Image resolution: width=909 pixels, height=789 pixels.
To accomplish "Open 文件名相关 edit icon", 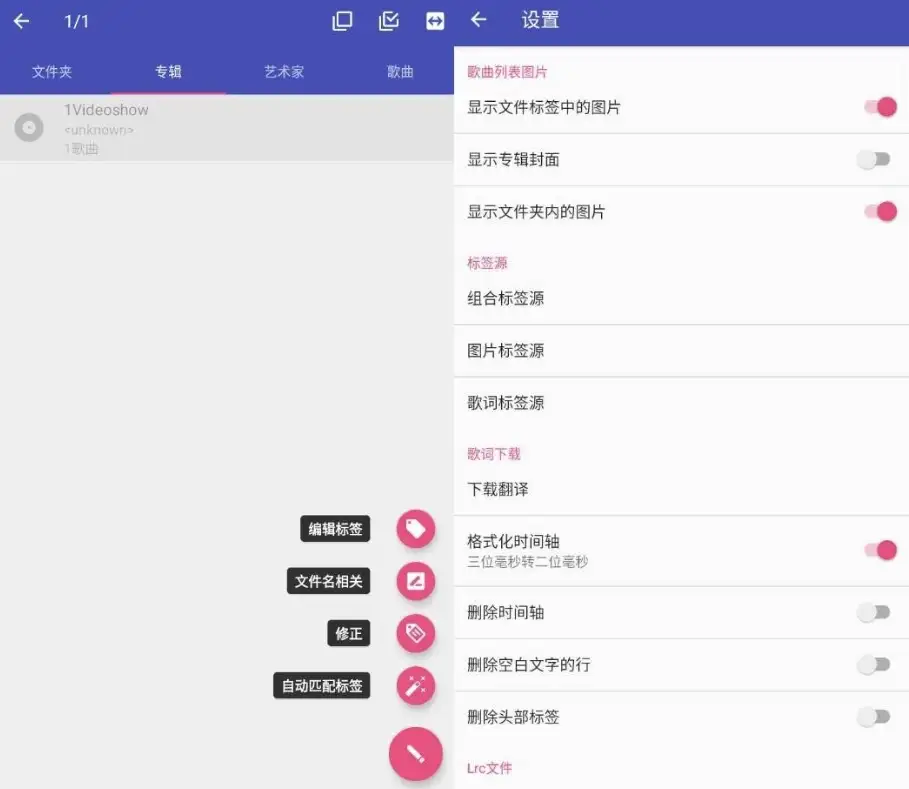I will (415, 581).
